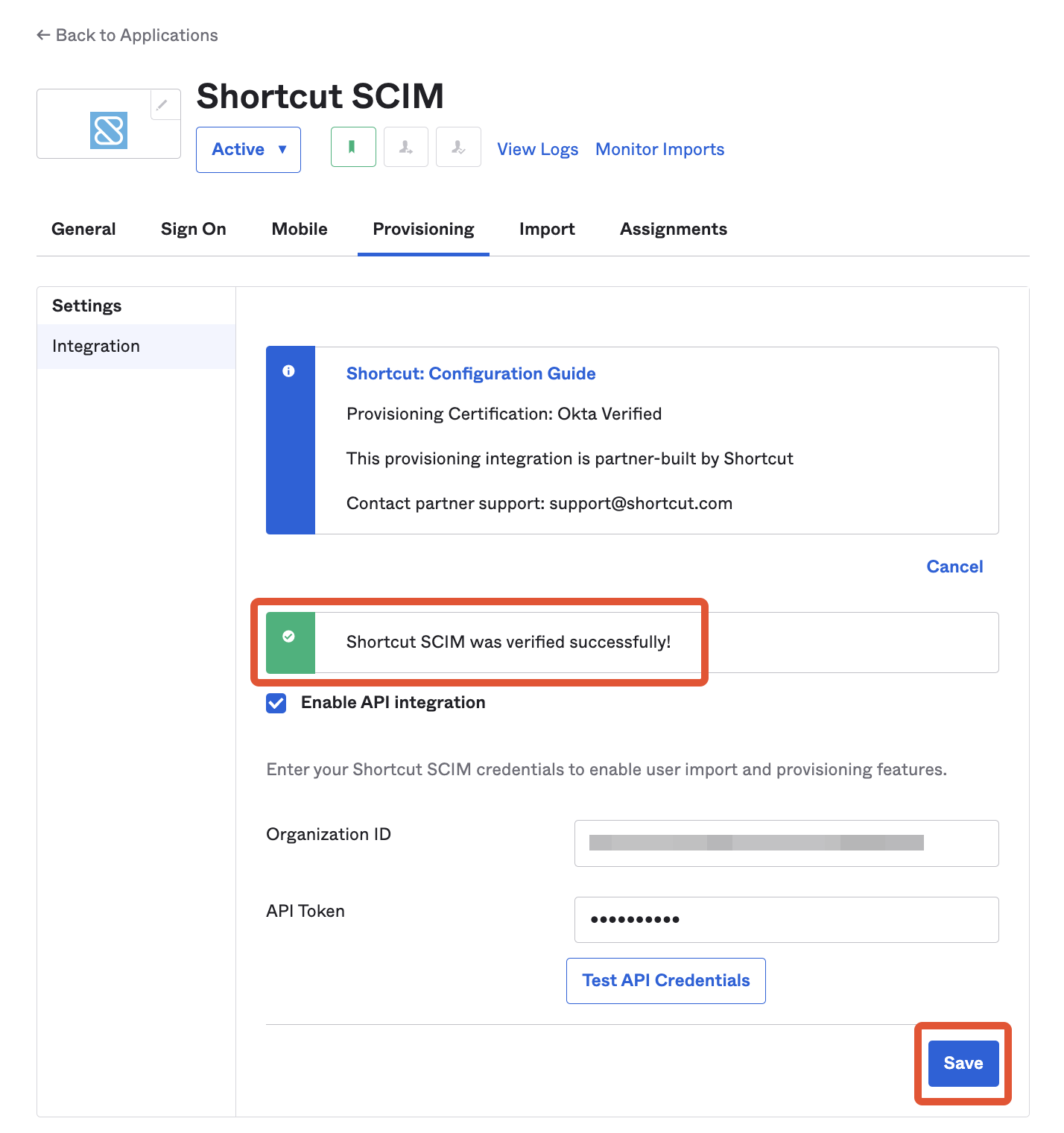Click the Shortcut app logo thumbnail
The width and height of the screenshot is (1064, 1133).
(109, 130)
